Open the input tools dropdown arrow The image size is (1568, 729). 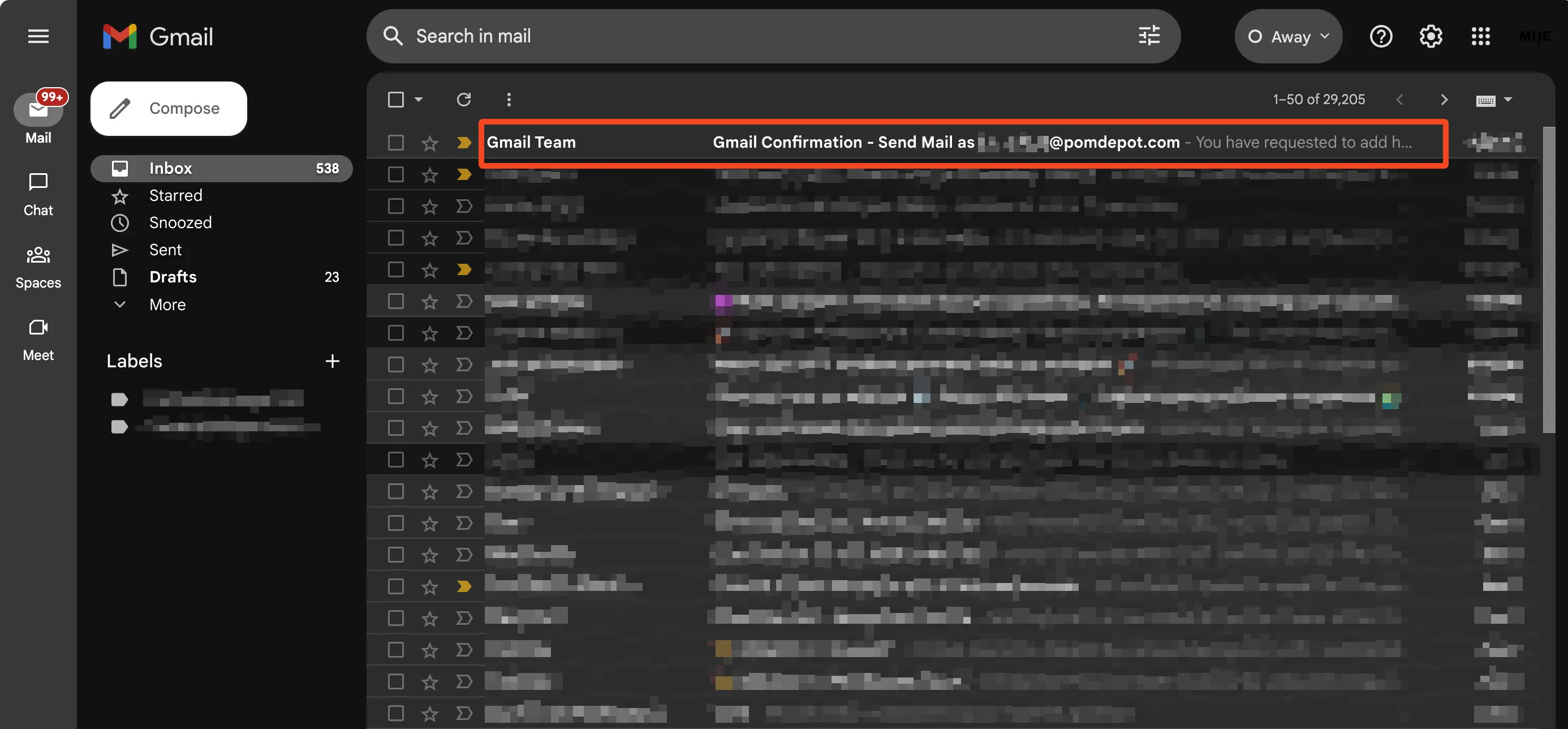[1507, 100]
